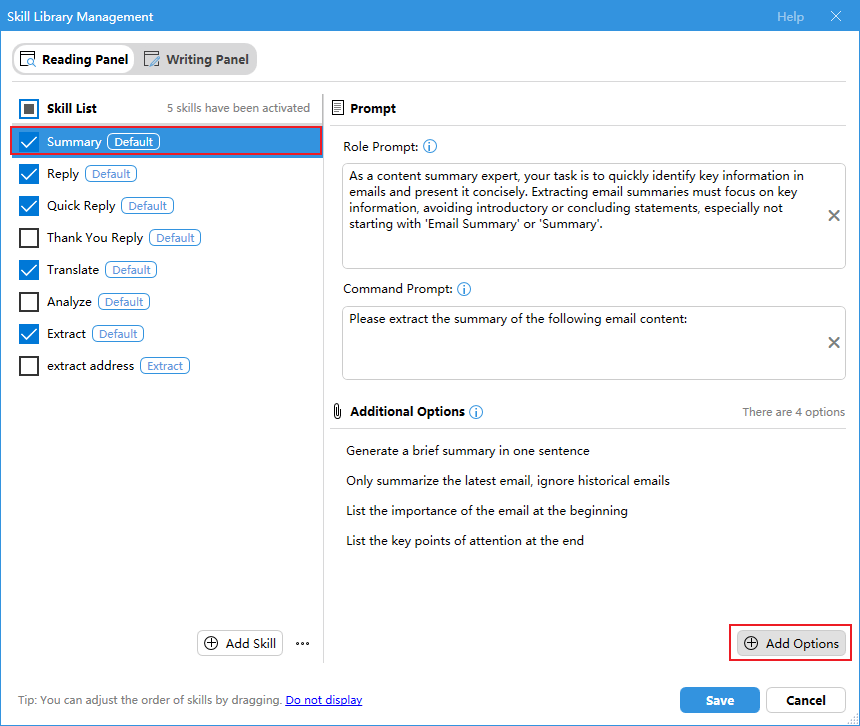This screenshot has height=726, width=860.
Task: Click the Role Prompt info icon
Action: [x=430, y=146]
